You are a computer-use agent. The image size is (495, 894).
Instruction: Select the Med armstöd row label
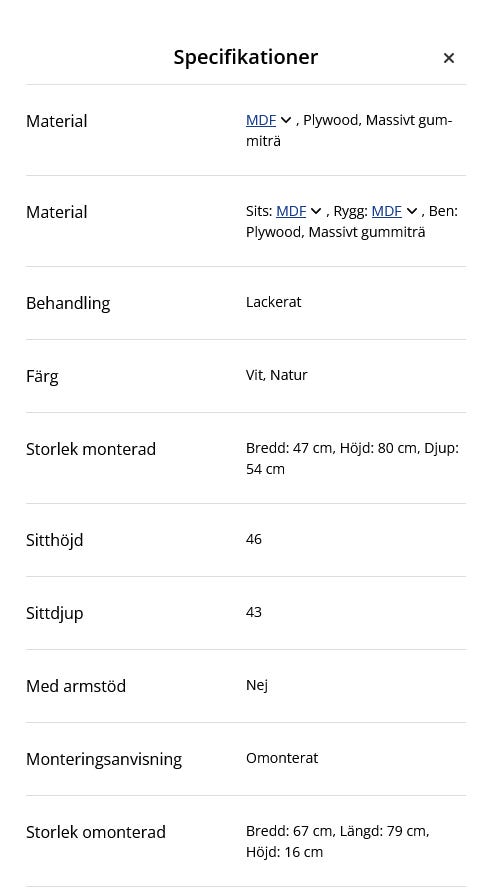(76, 685)
